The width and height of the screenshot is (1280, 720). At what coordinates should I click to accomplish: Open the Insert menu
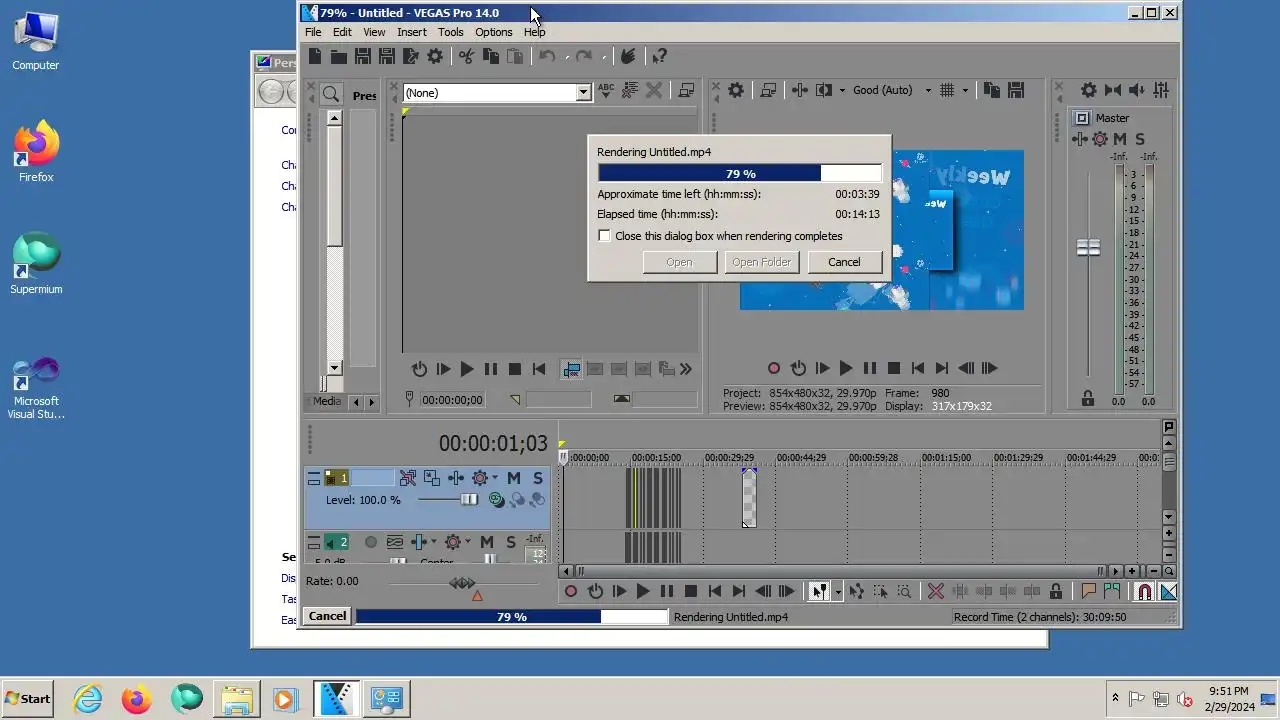(412, 32)
